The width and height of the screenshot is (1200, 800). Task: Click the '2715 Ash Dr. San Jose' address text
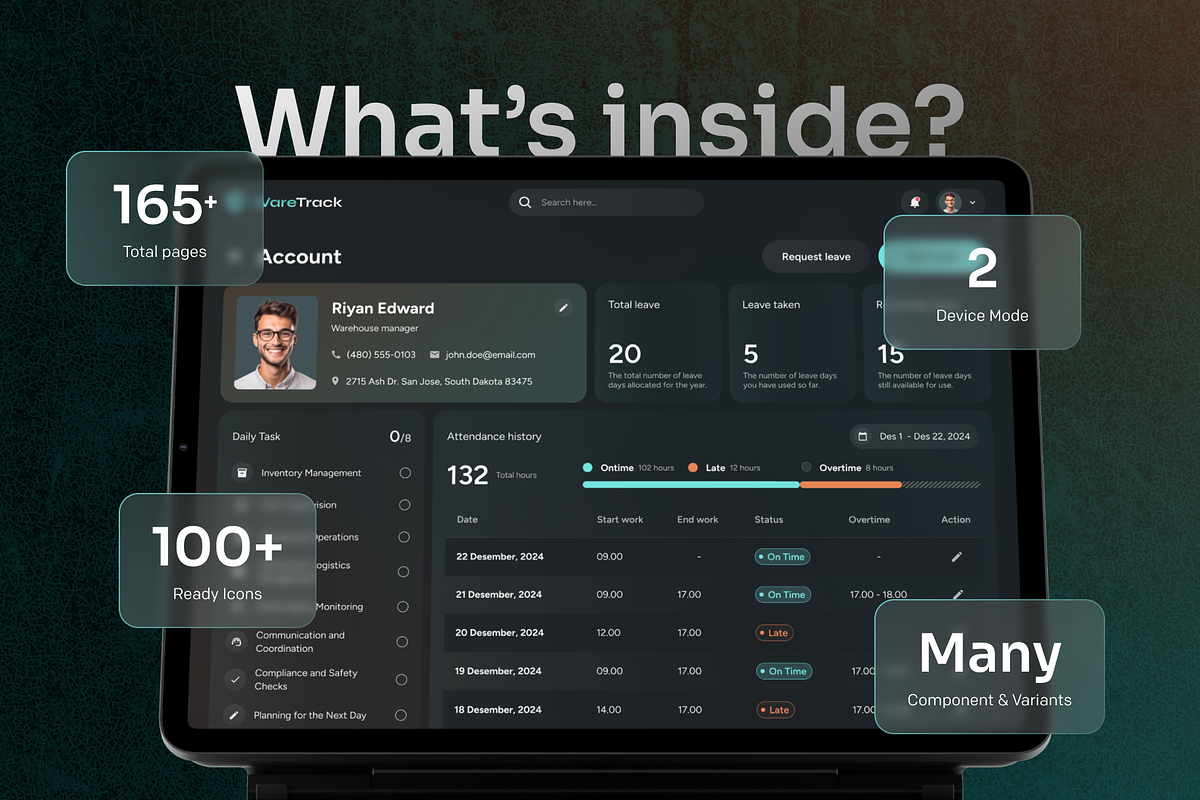pos(439,381)
